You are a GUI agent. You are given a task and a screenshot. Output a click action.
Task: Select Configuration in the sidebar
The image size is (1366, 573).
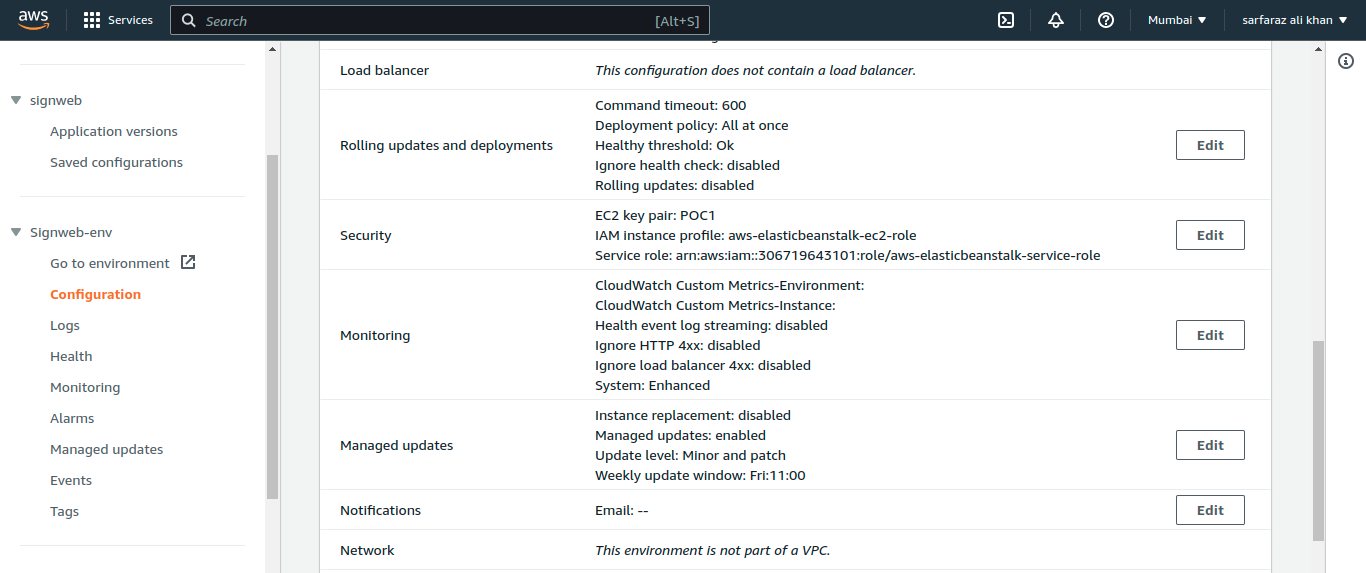95,294
